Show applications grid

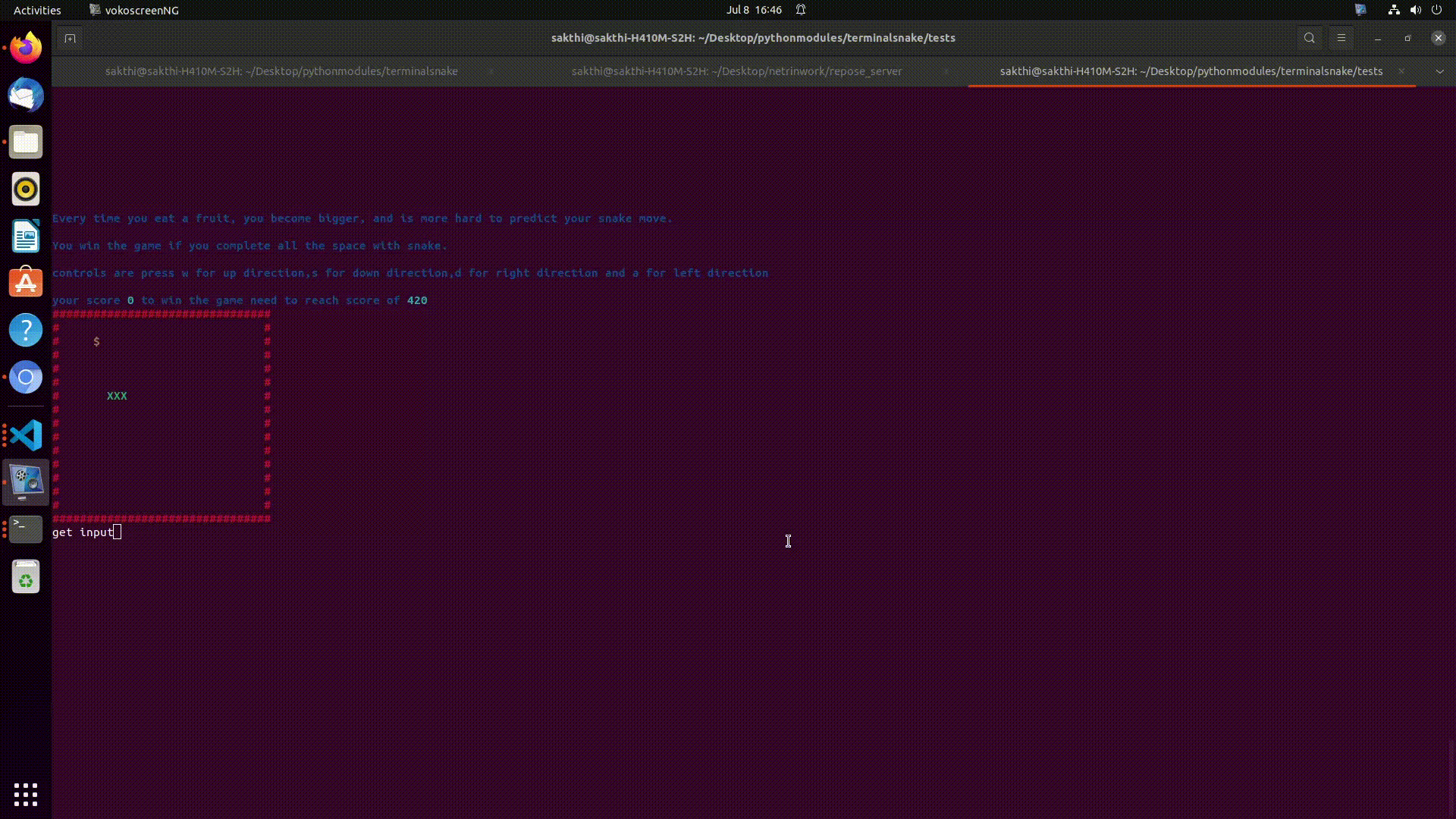26,794
